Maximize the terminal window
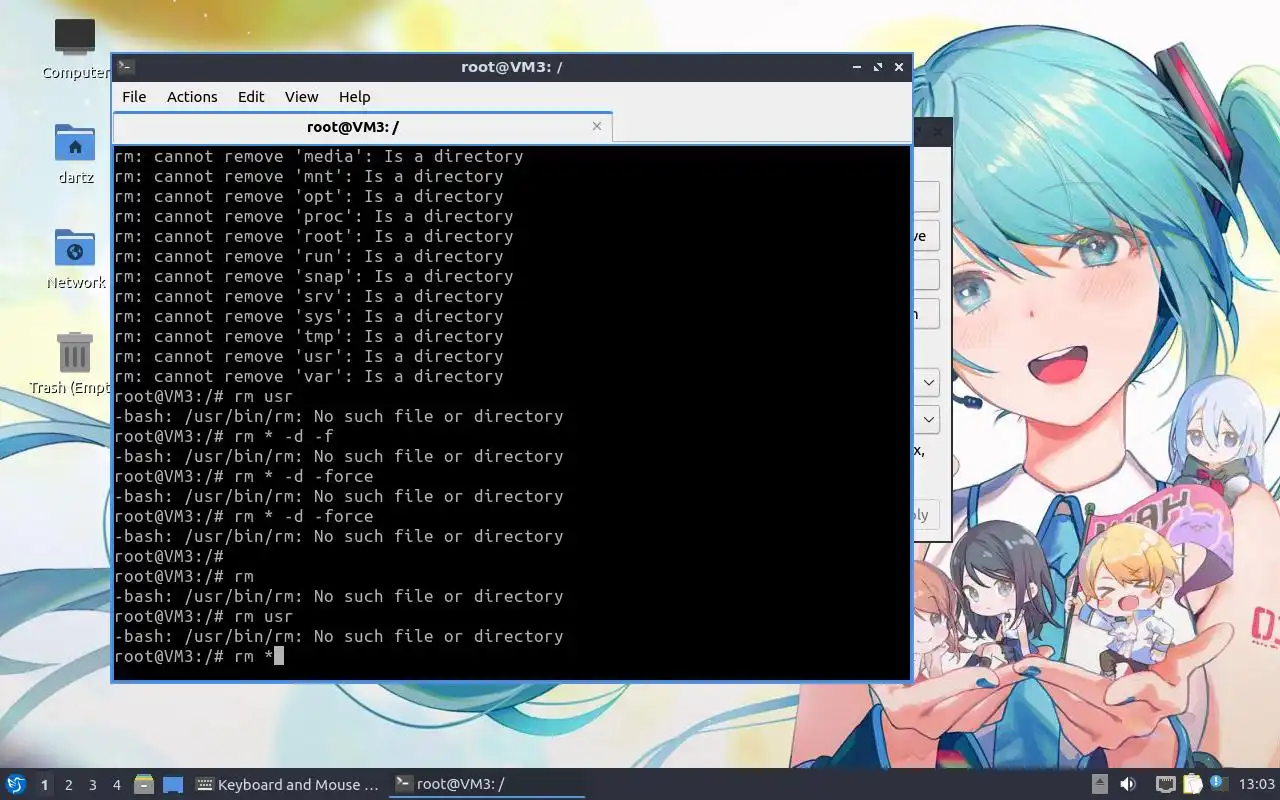This screenshot has width=1280, height=800. [x=877, y=67]
